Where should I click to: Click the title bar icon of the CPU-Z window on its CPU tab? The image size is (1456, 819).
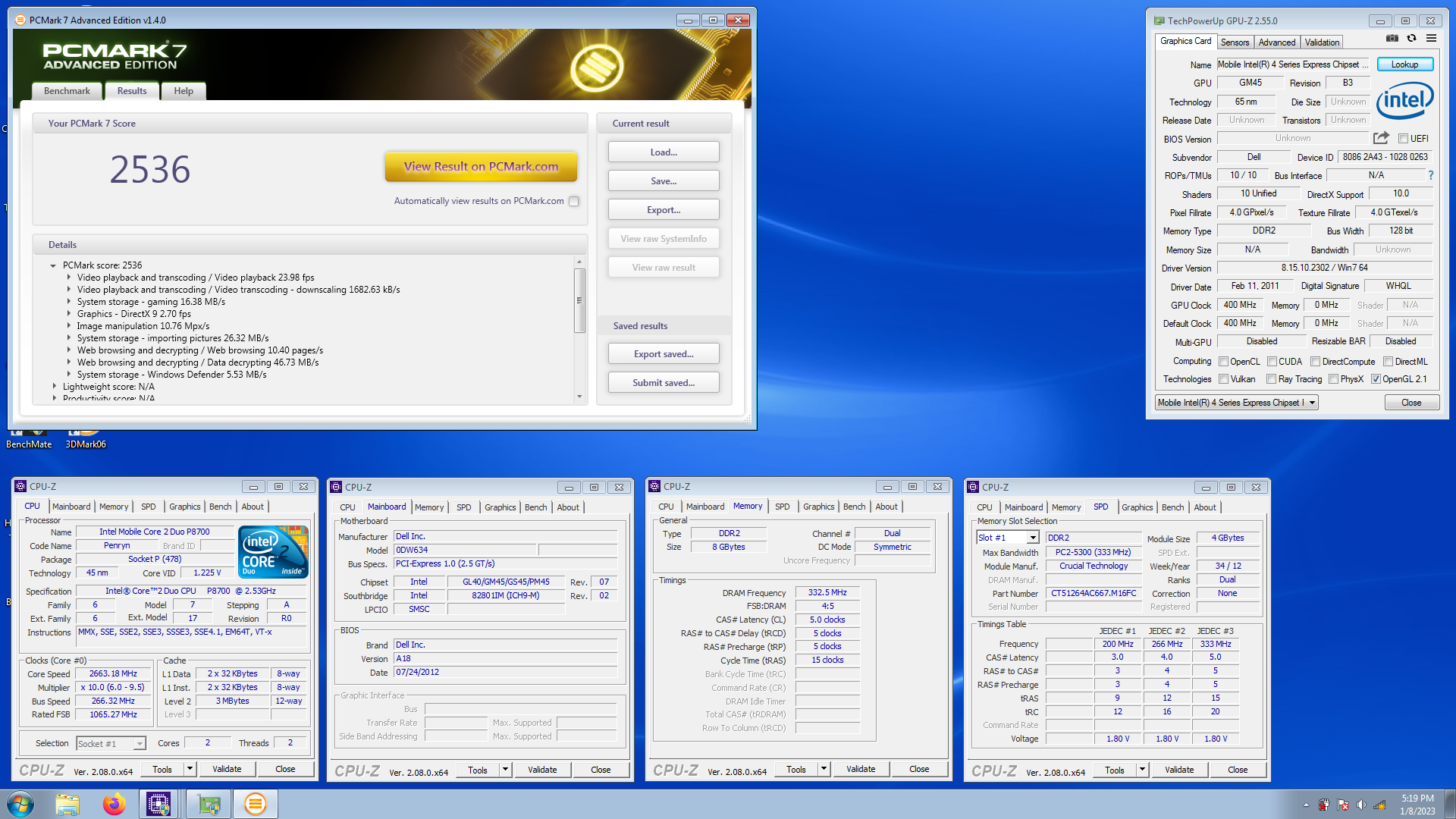20,487
